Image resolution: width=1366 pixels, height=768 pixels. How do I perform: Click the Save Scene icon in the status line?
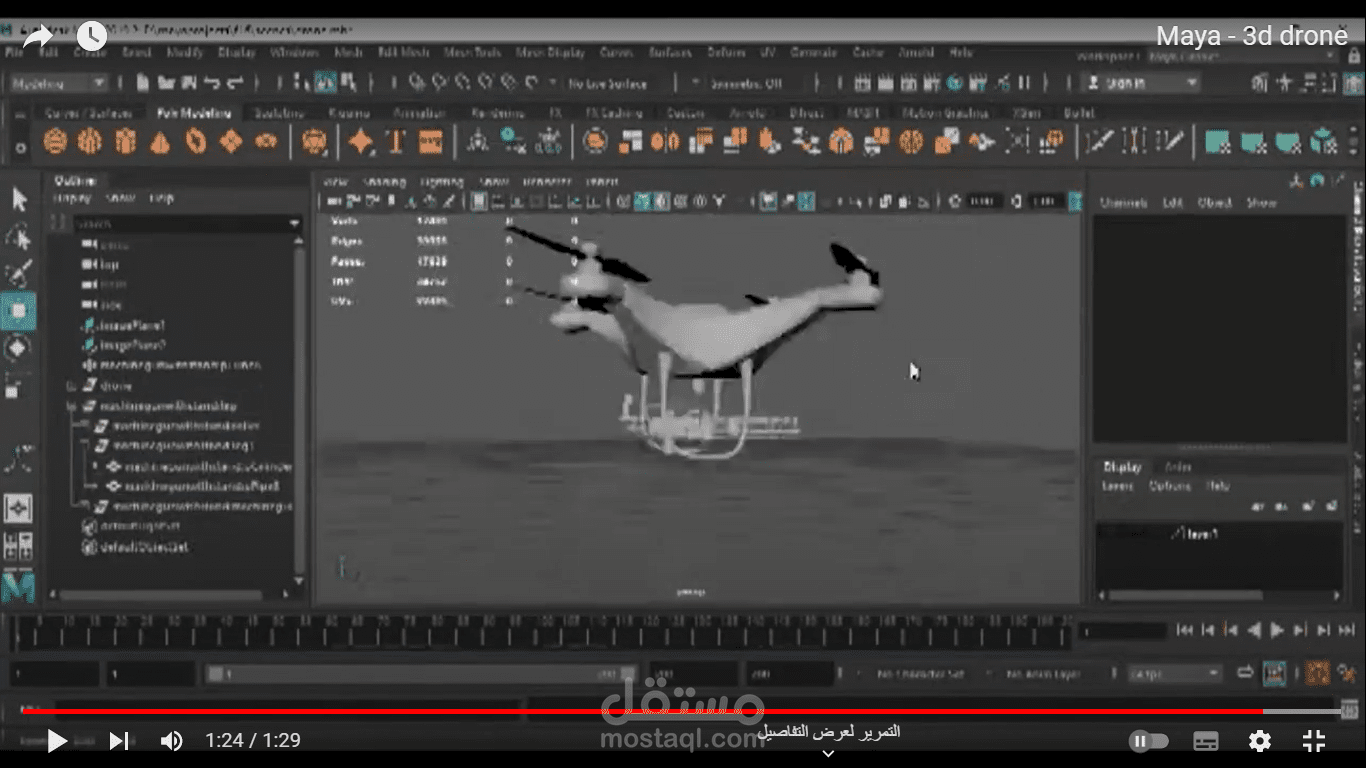click(188, 83)
